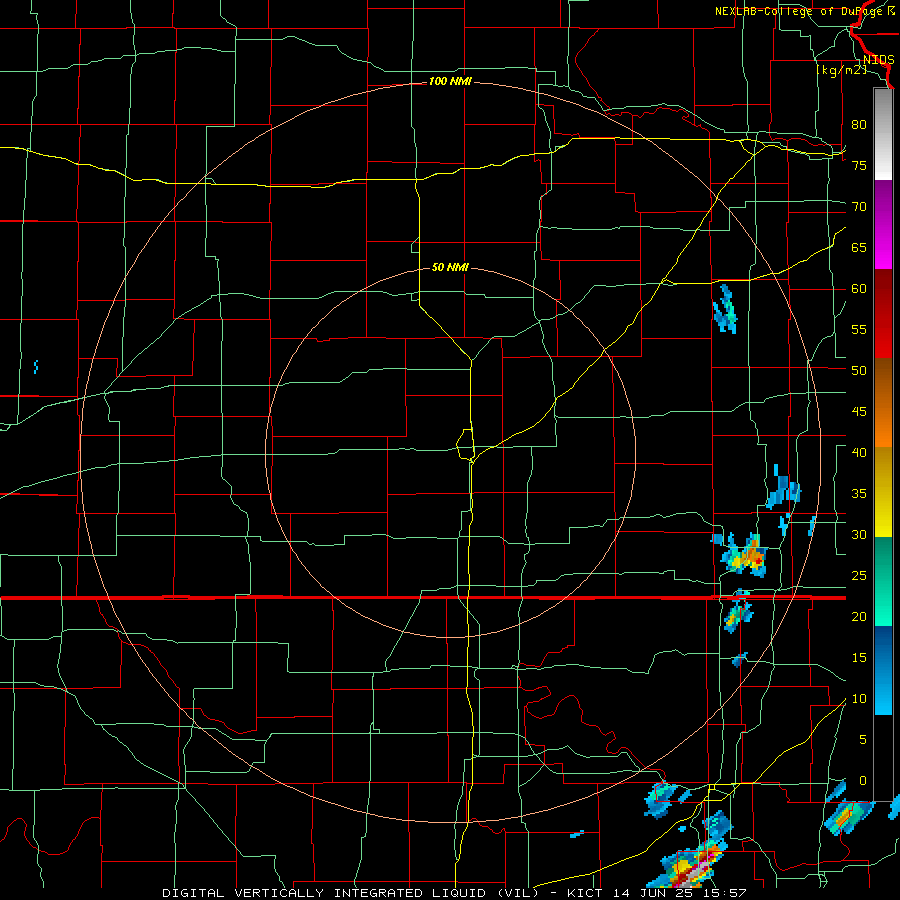Screen dimensions: 900x900
Task: Click the red-core storm cell north of the thick state line
Action: pyautogui.click(x=744, y=555)
